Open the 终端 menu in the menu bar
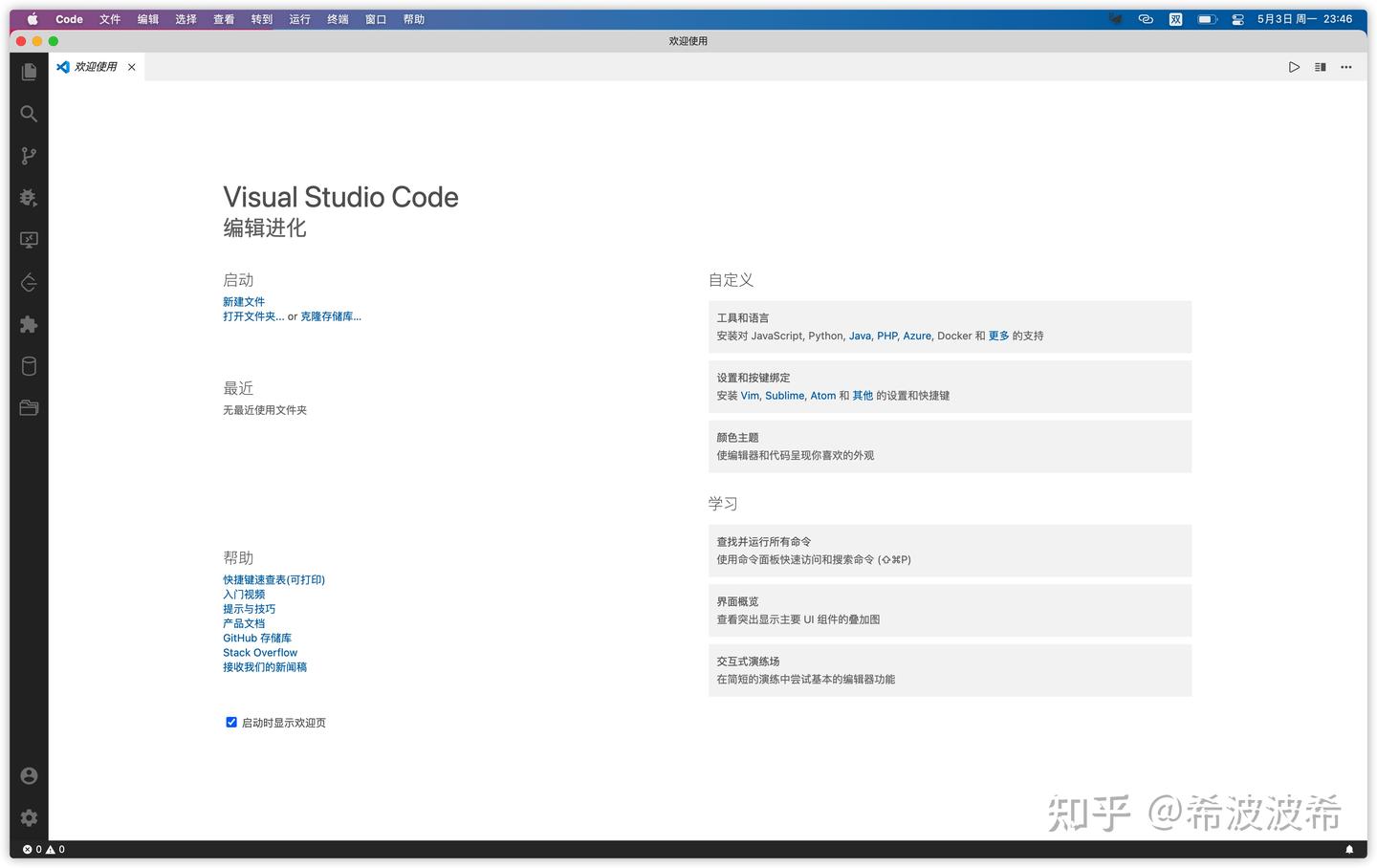Viewport: 1377px width, 868px height. [x=337, y=19]
